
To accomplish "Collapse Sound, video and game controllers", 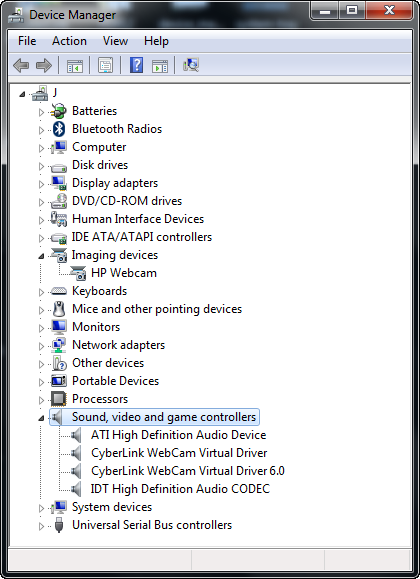I will pyautogui.click(x=41, y=418).
